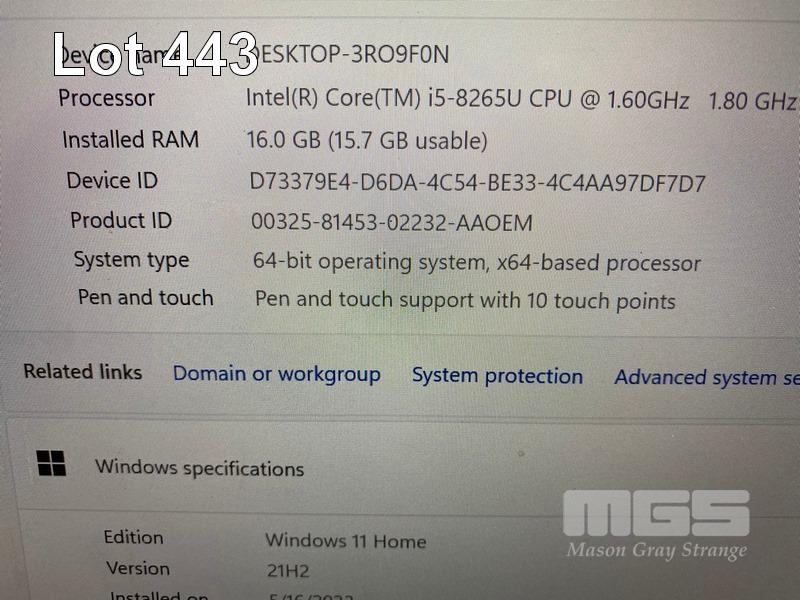The height and width of the screenshot is (600, 800).
Task: Open the System protection link
Action: click(x=497, y=377)
